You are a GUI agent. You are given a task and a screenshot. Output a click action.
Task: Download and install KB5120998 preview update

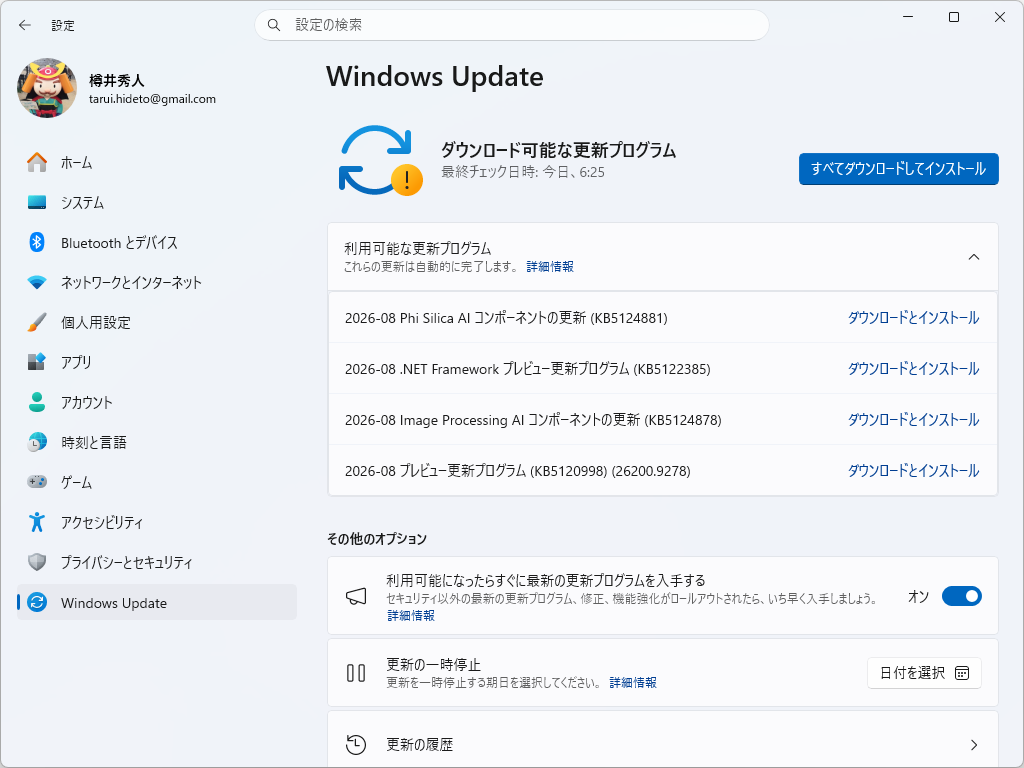click(913, 471)
